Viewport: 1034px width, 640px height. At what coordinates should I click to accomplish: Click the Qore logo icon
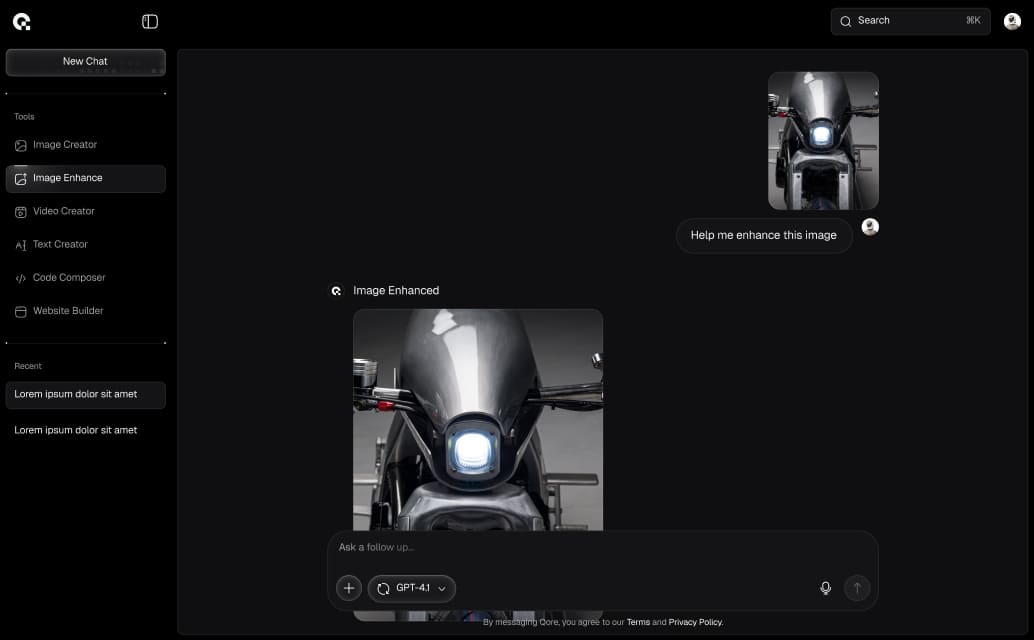pyautogui.click(x=21, y=21)
